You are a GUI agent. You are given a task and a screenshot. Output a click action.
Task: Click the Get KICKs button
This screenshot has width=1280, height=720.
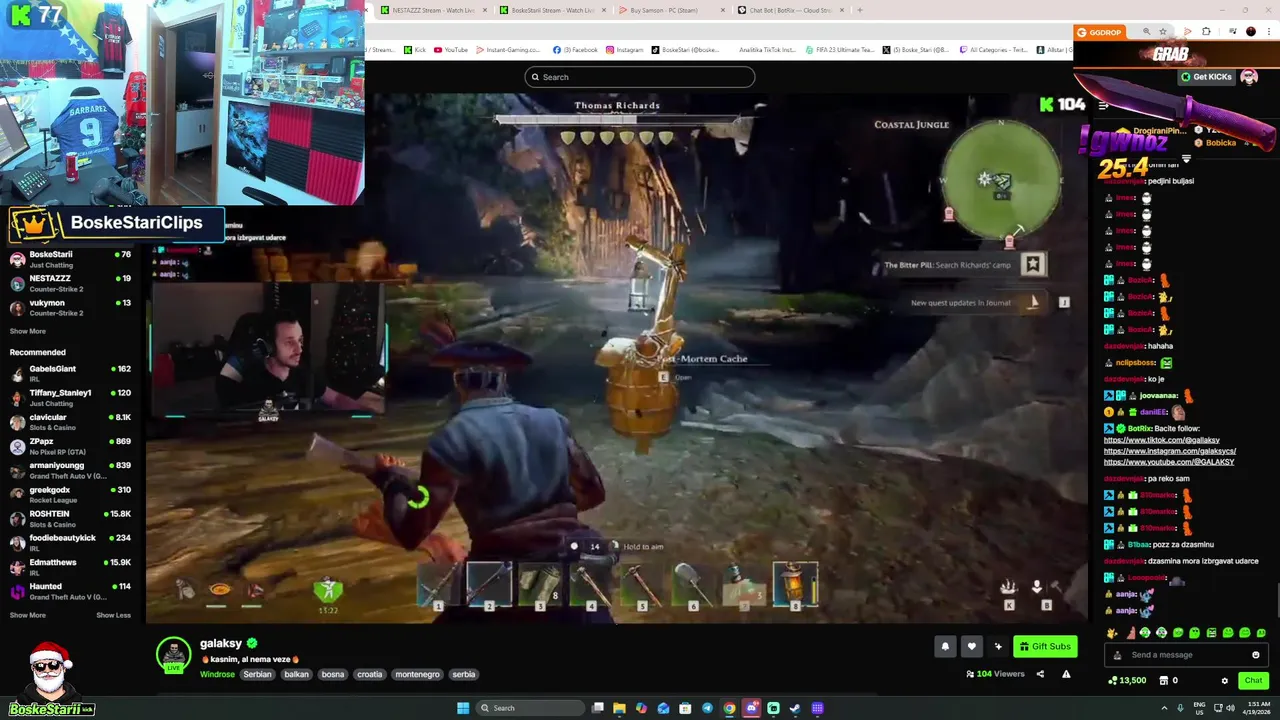coord(1206,77)
